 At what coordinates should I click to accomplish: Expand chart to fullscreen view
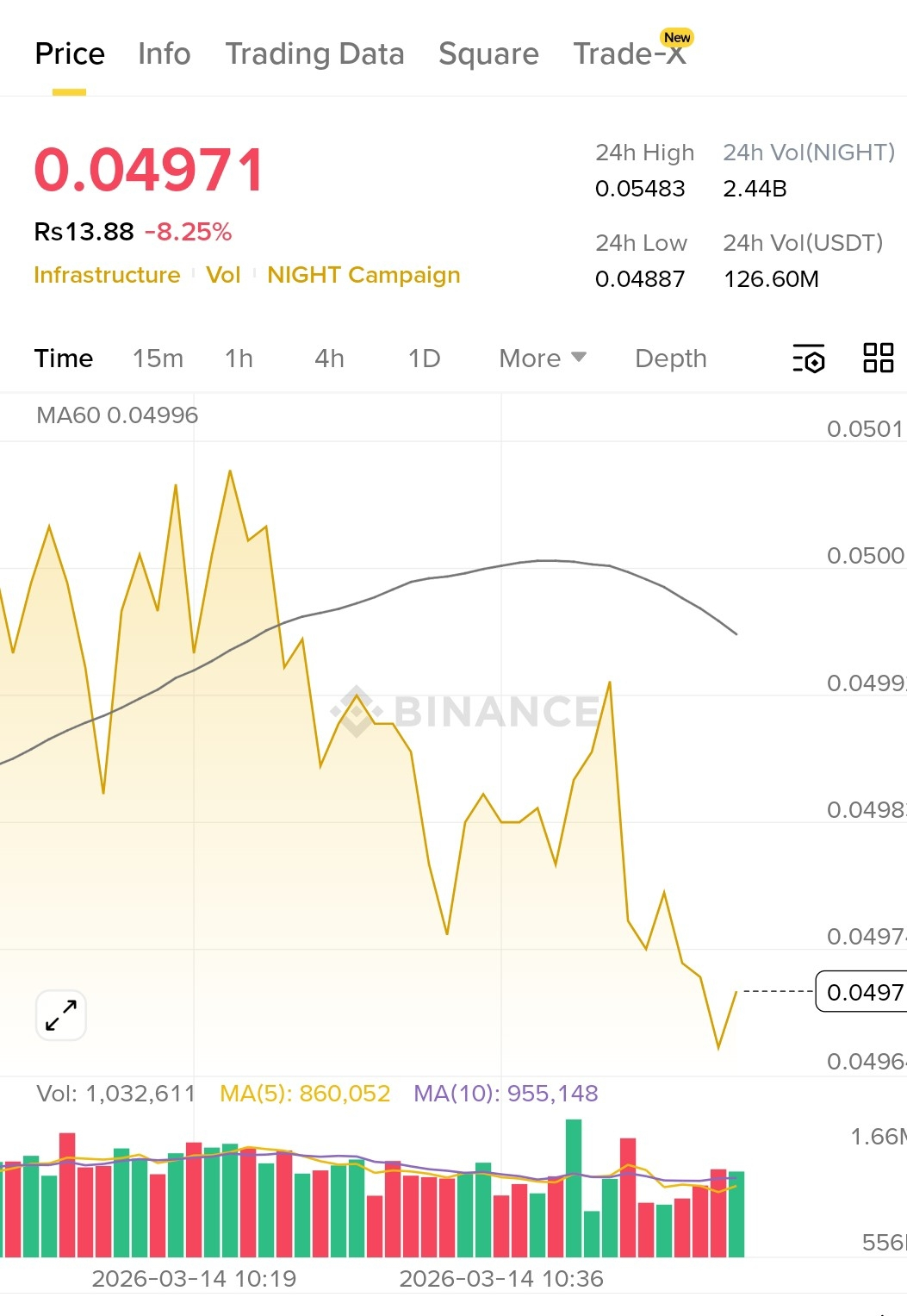tap(61, 1015)
